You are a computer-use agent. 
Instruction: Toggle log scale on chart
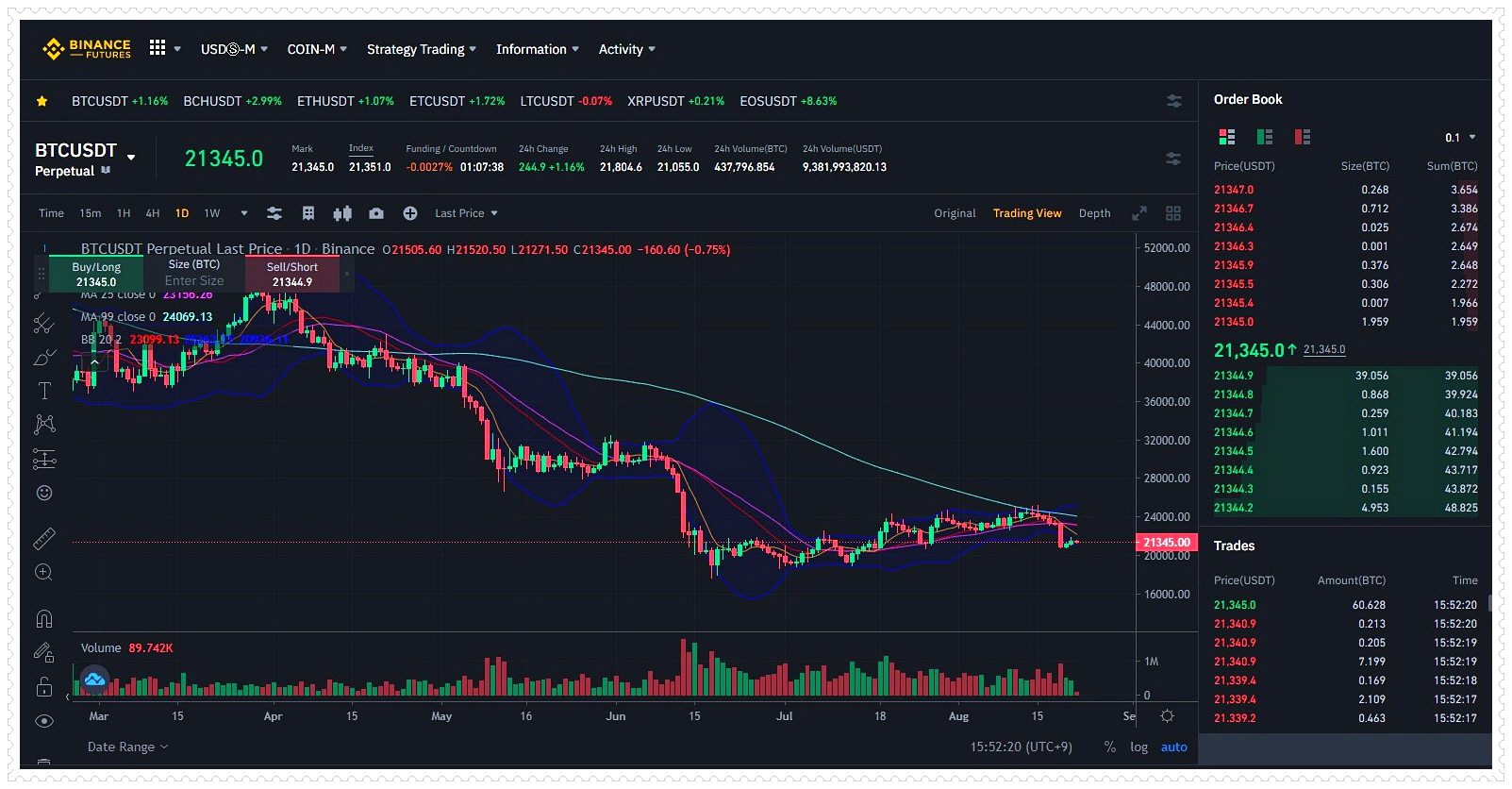[x=1139, y=747]
